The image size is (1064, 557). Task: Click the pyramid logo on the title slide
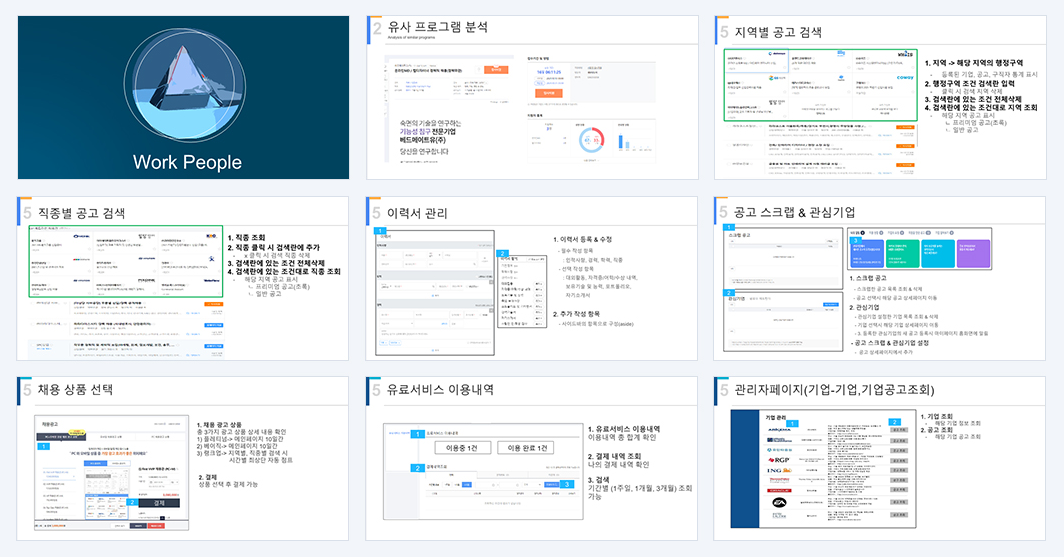pyautogui.click(x=185, y=85)
